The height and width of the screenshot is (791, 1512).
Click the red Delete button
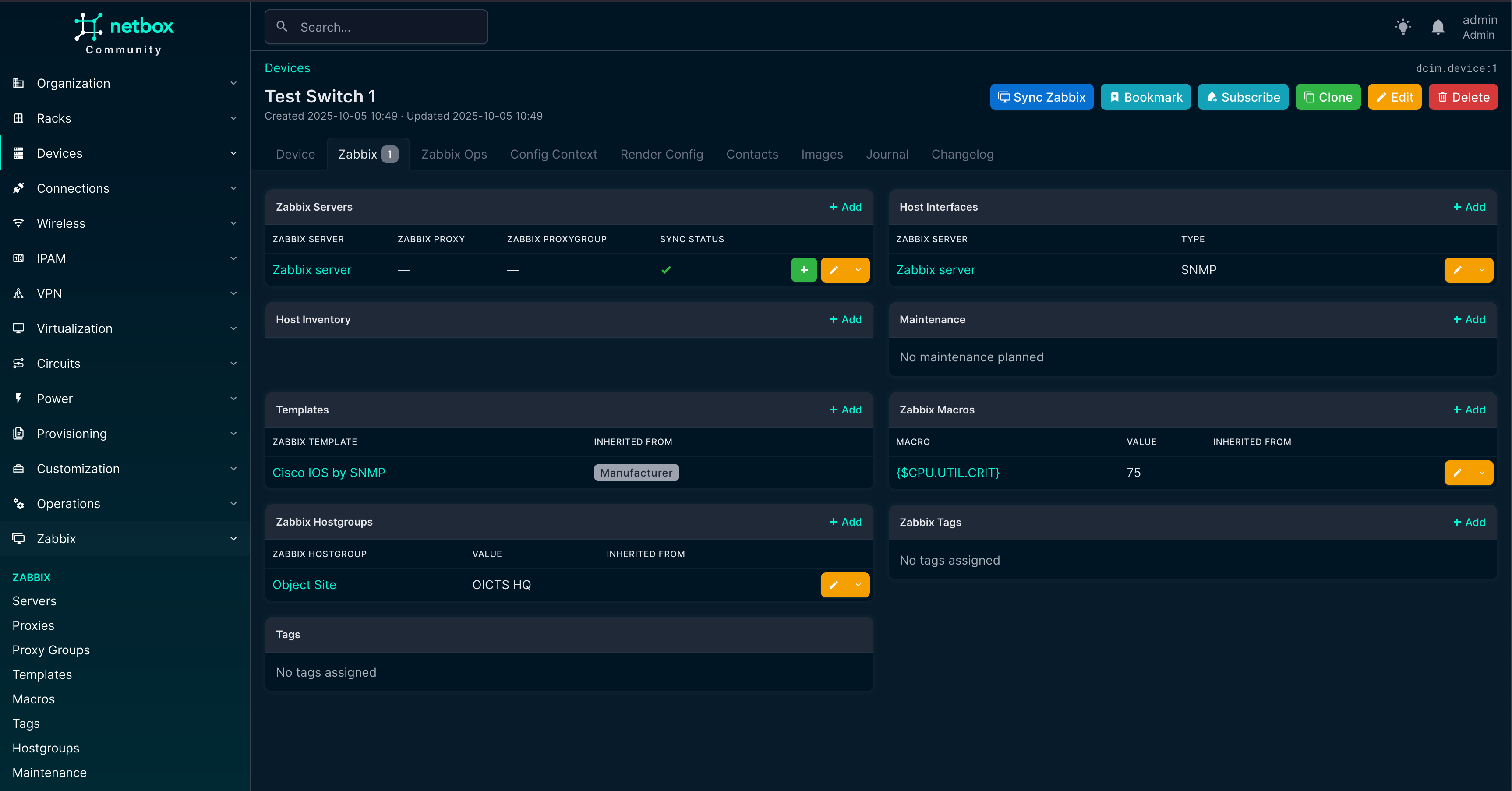[1463, 97]
